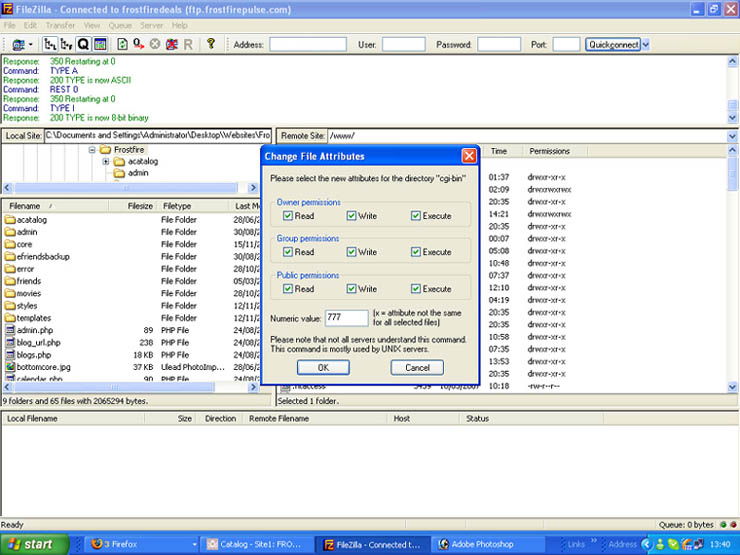Open the Queue menu
Image resolution: width=740 pixels, height=555 pixels.
coord(120,25)
